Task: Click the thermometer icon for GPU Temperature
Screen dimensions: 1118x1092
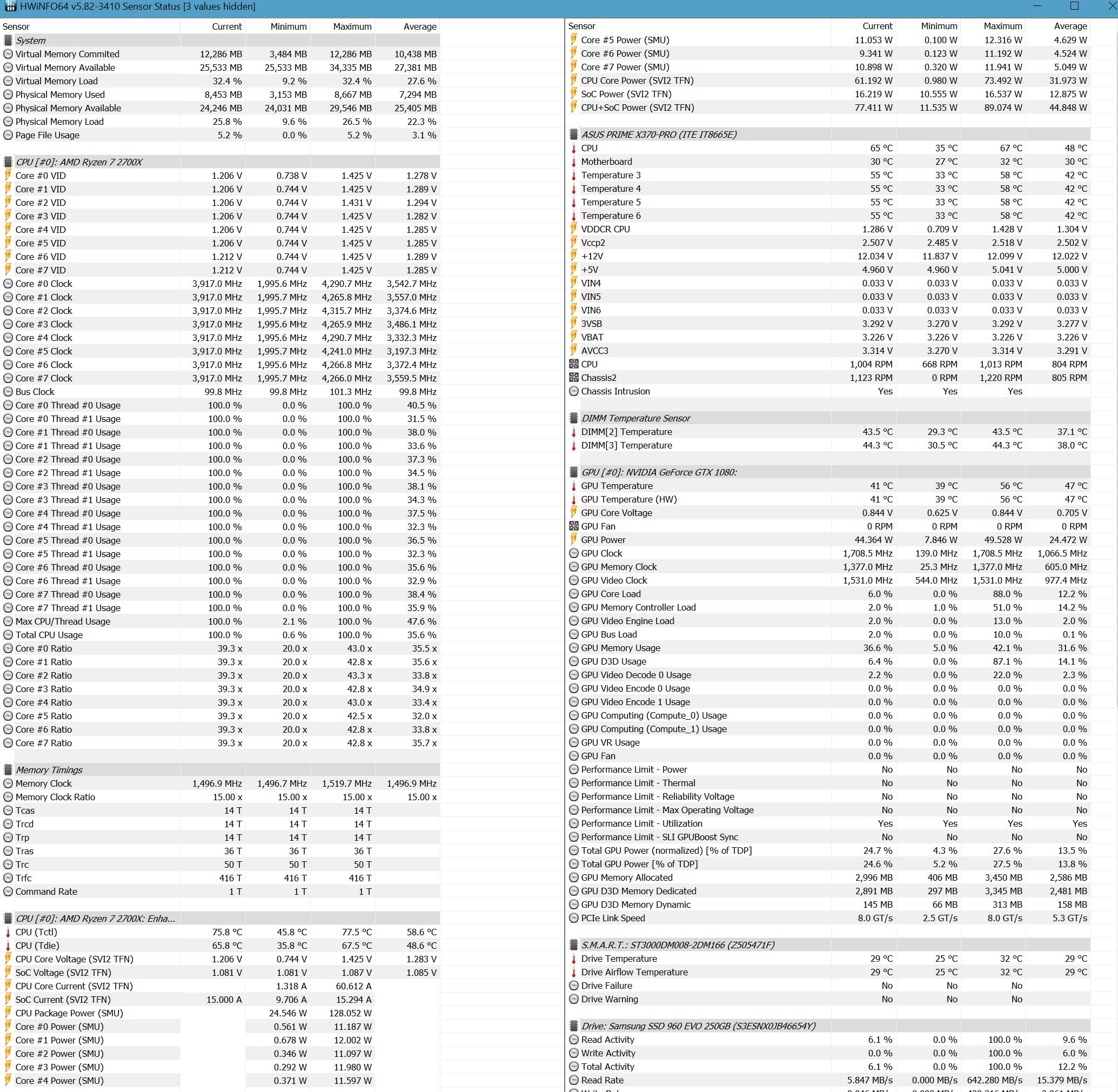Action: pos(574,486)
